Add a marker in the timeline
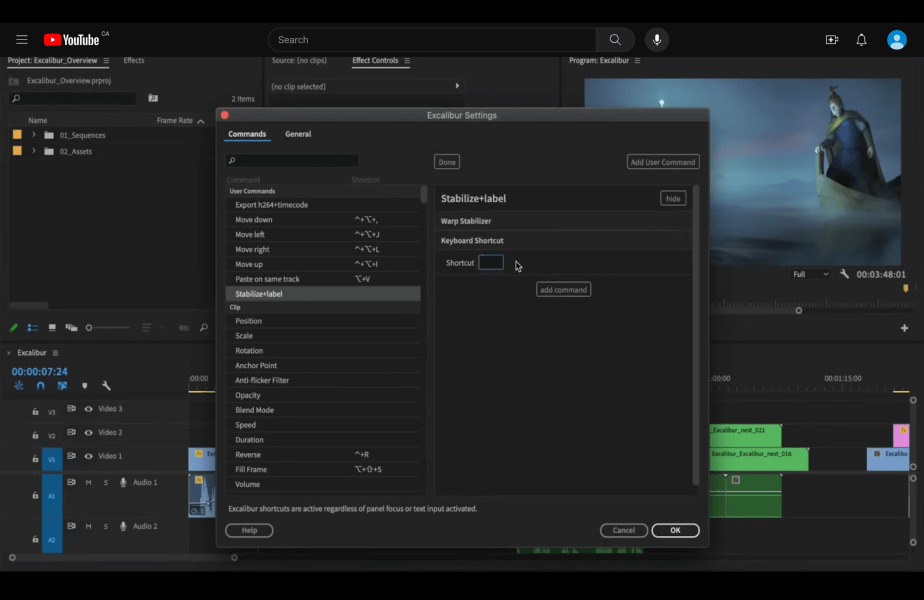 84,385
